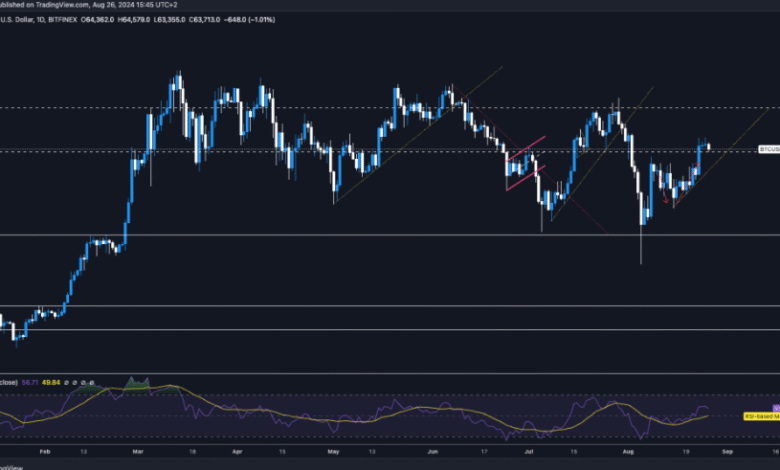Click the May label on time axis
Viewport: 780px width, 470px height.
click(x=333, y=452)
